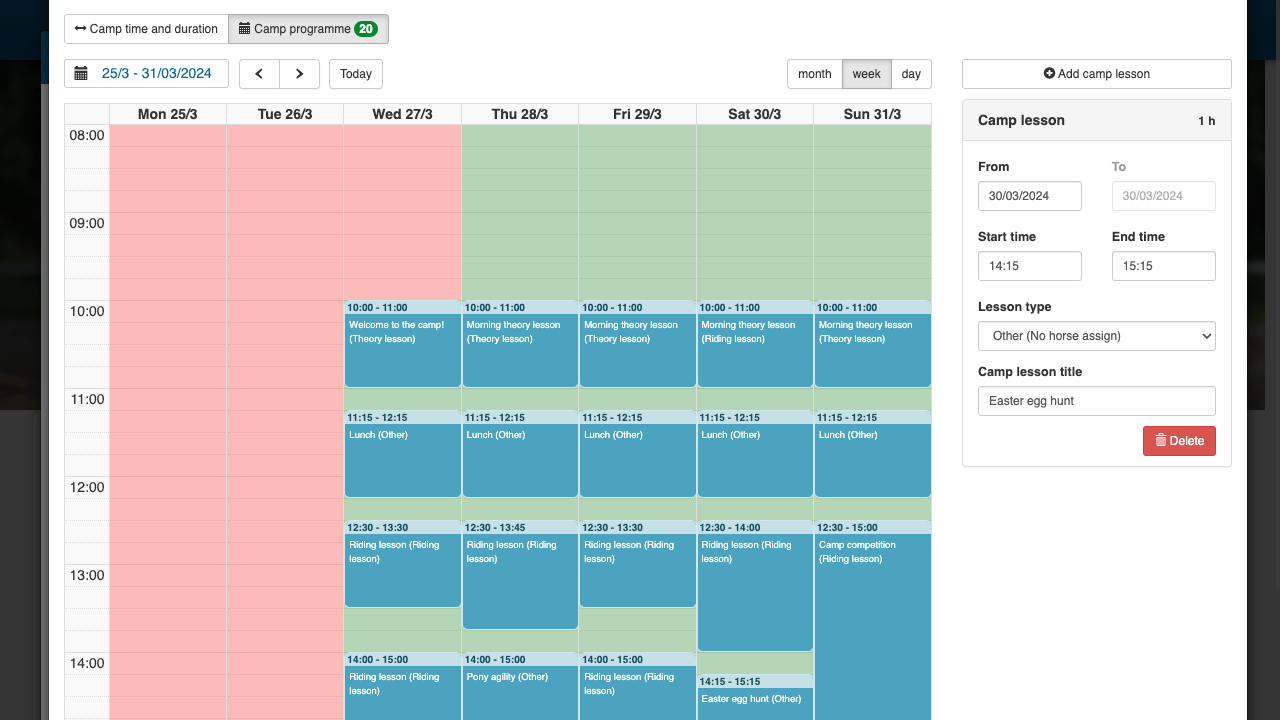Click the Camp lesson title field
The width and height of the screenshot is (1280, 720).
(x=1096, y=401)
